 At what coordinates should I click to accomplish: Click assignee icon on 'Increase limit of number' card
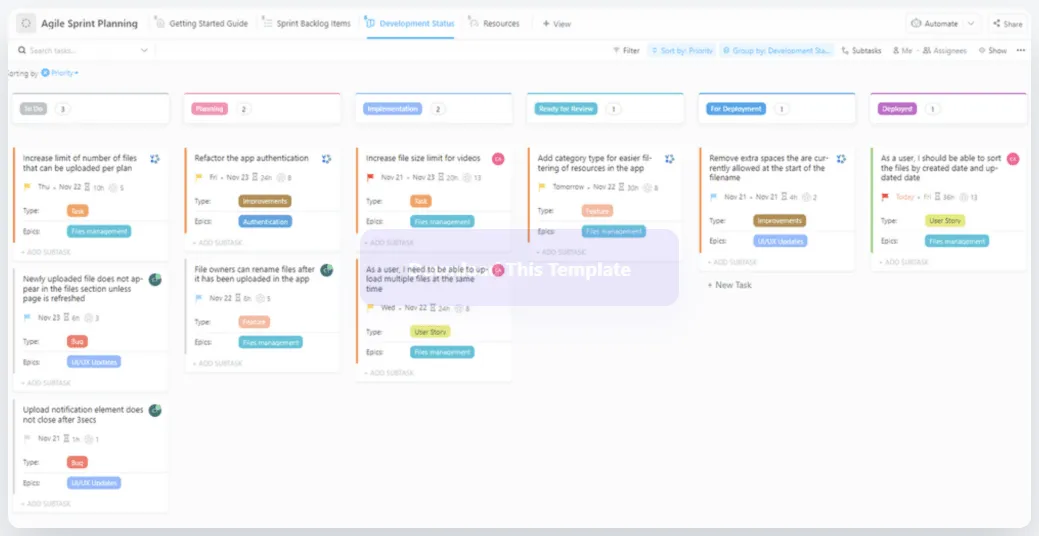point(154,159)
